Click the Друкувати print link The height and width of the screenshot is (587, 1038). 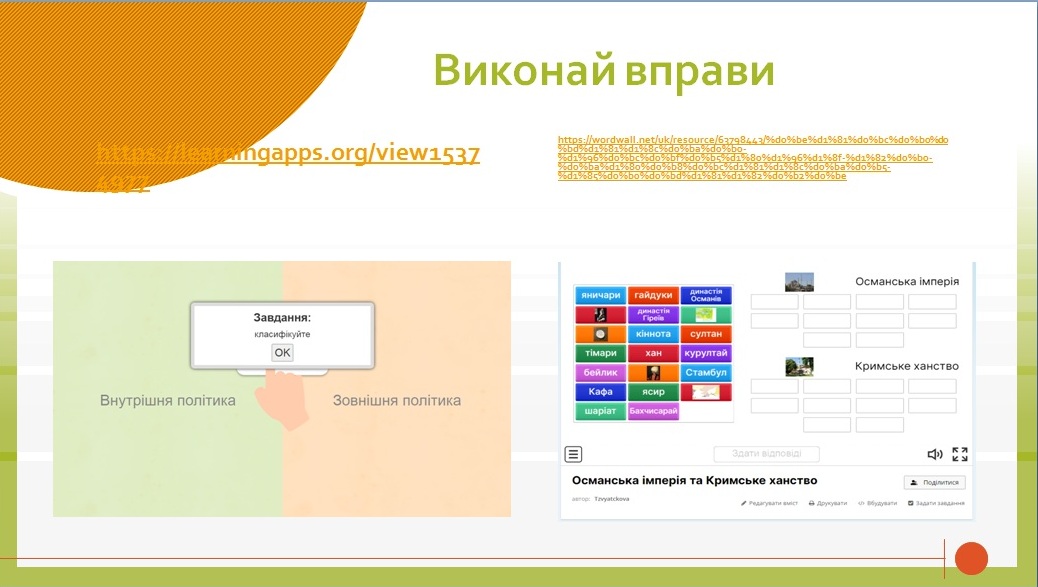click(828, 503)
